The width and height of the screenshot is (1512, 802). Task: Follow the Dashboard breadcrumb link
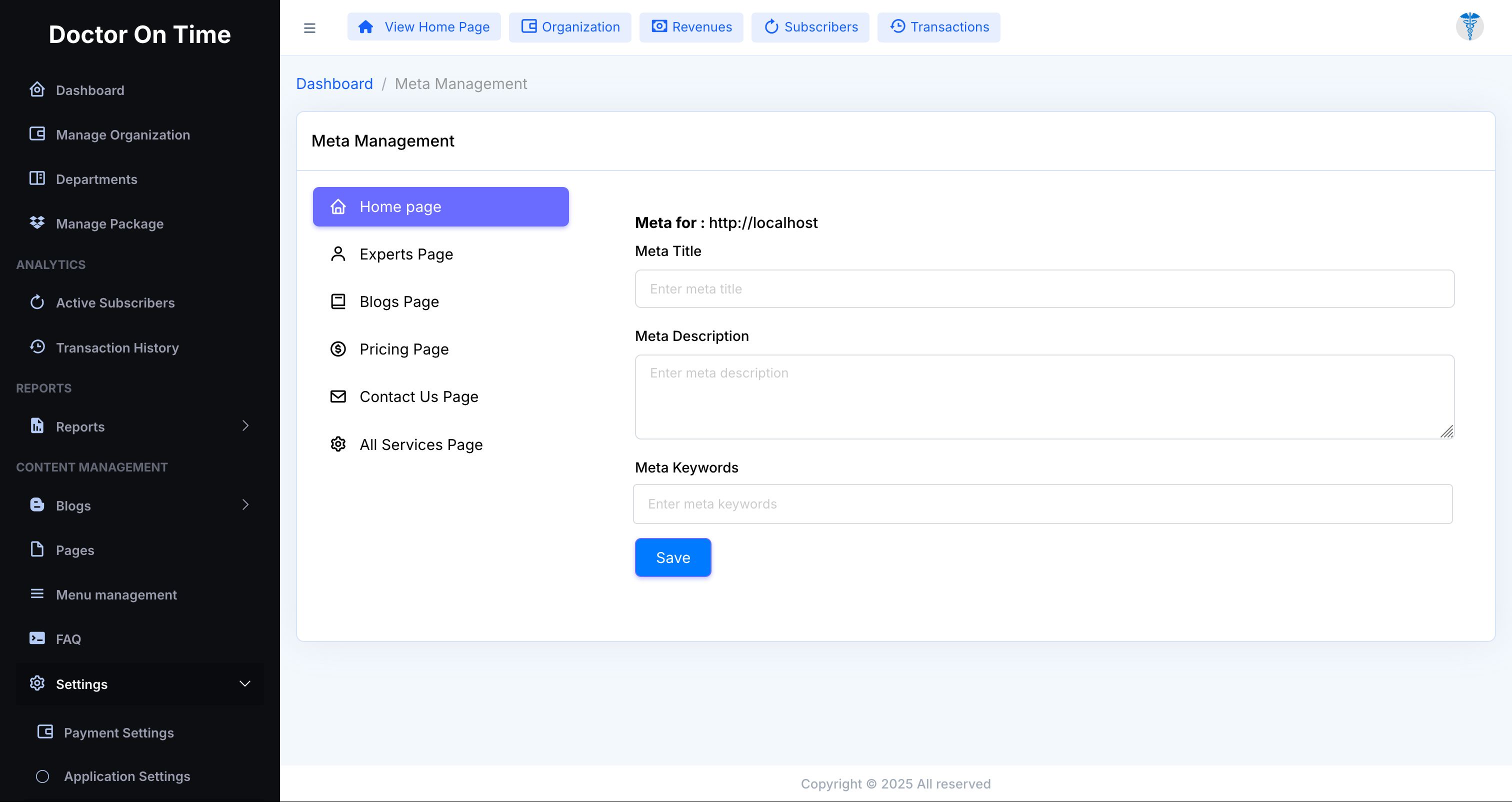(334, 84)
